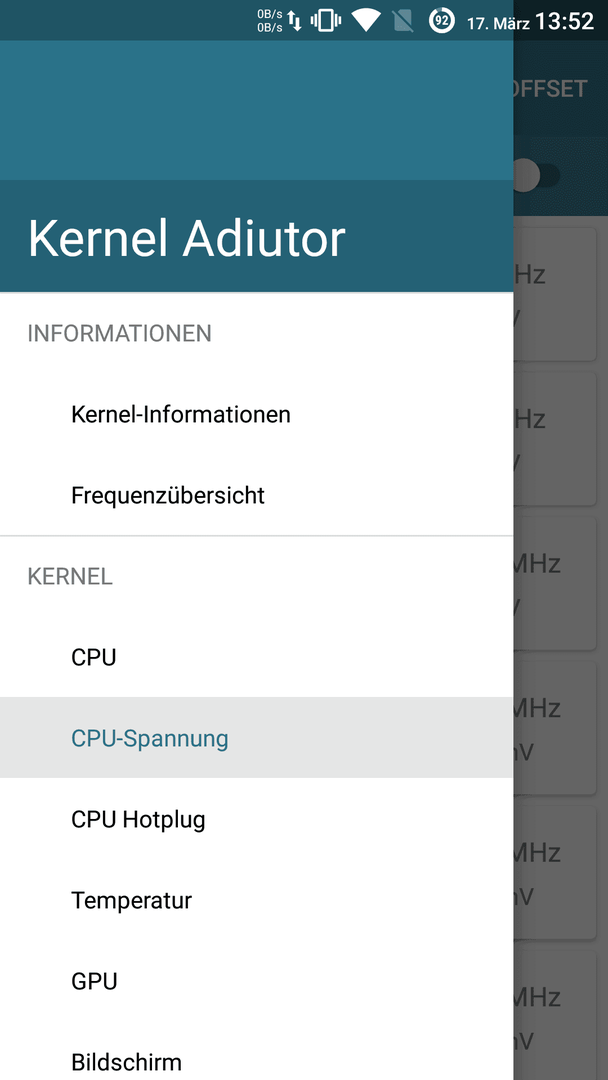Image resolution: width=608 pixels, height=1080 pixels.
Task: Select the highlighted CPU-Spannung item
Action: tap(150, 738)
